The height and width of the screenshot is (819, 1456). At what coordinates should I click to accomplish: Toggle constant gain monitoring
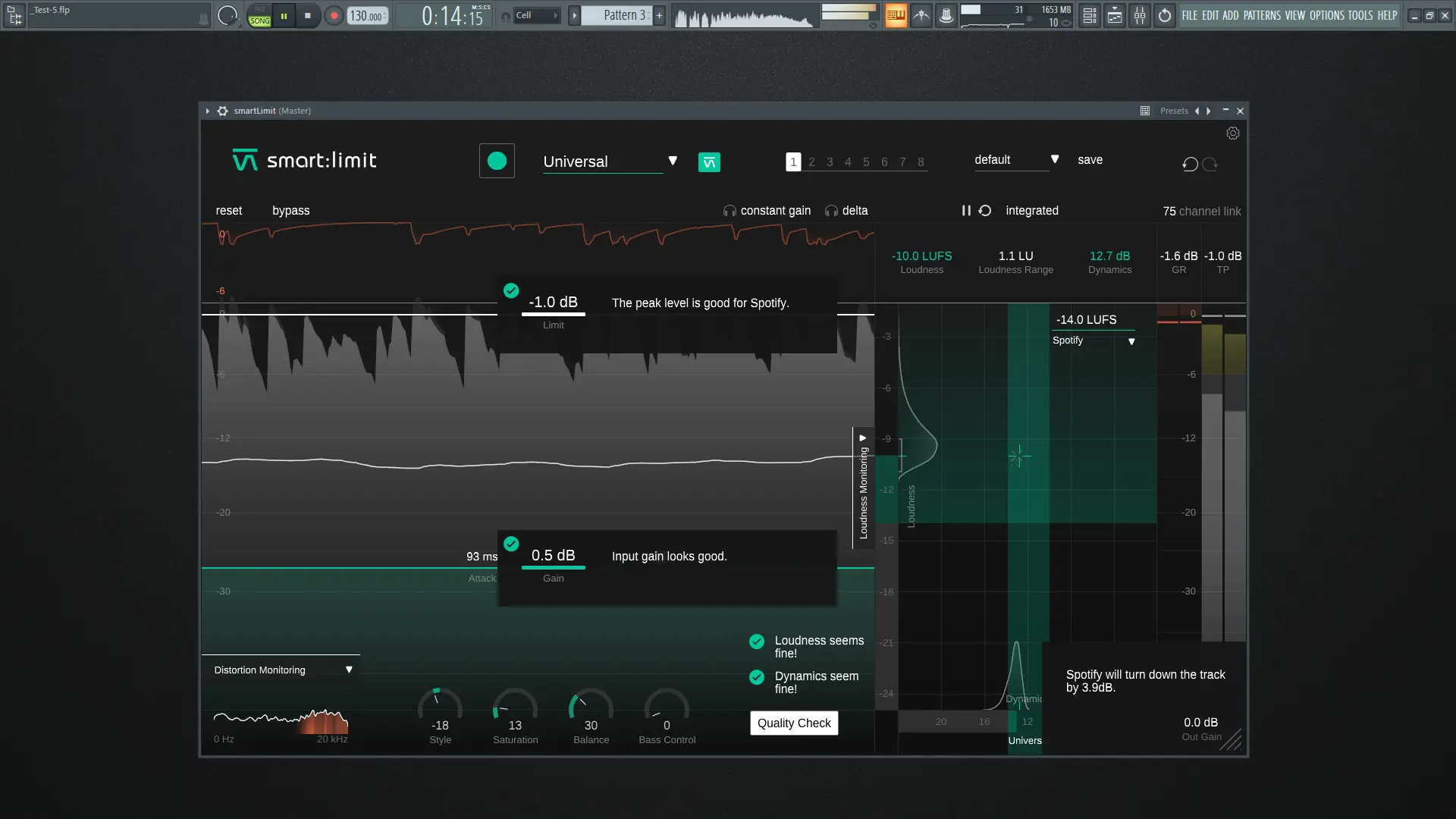(x=767, y=211)
